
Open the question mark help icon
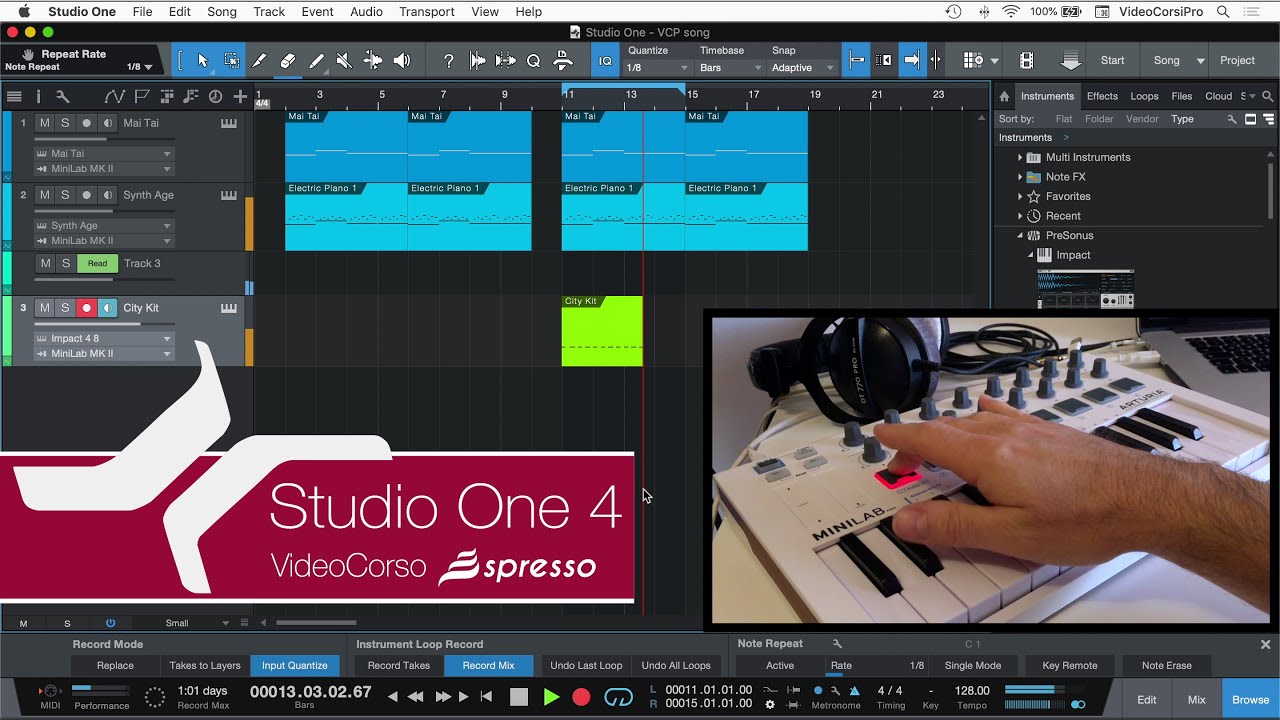pos(449,61)
